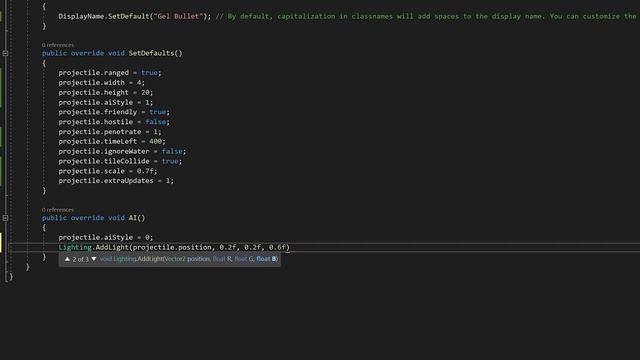Click the projectile.height = 20 line

coord(106,93)
